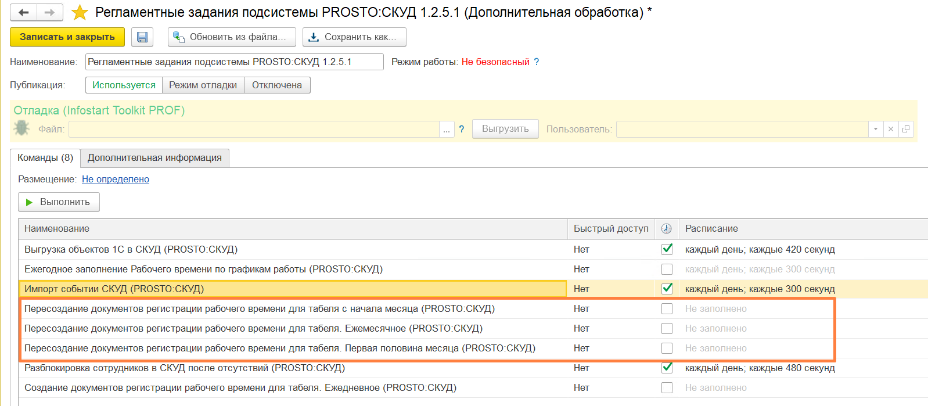
Task: Enable schedule for Ежегодное заполнение Рабочего времени
Action: tap(667, 269)
